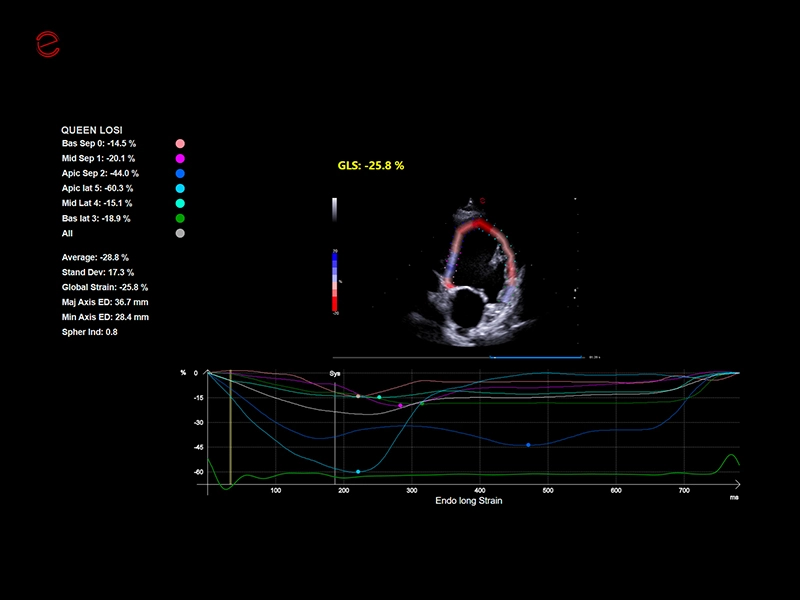Click the cyan peak point on the strain curve

[x=358, y=471]
